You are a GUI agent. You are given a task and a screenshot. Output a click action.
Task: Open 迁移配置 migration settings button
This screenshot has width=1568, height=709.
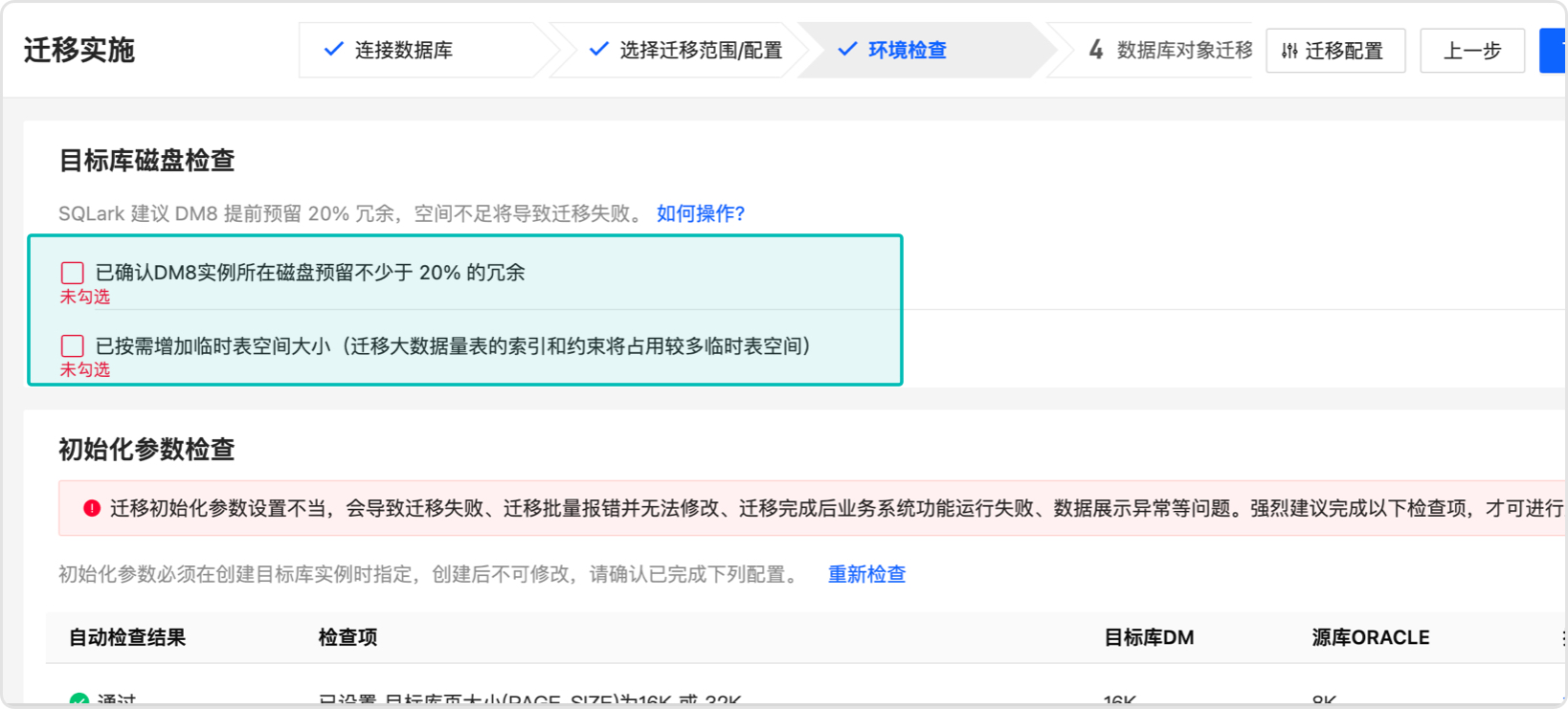pos(1335,51)
